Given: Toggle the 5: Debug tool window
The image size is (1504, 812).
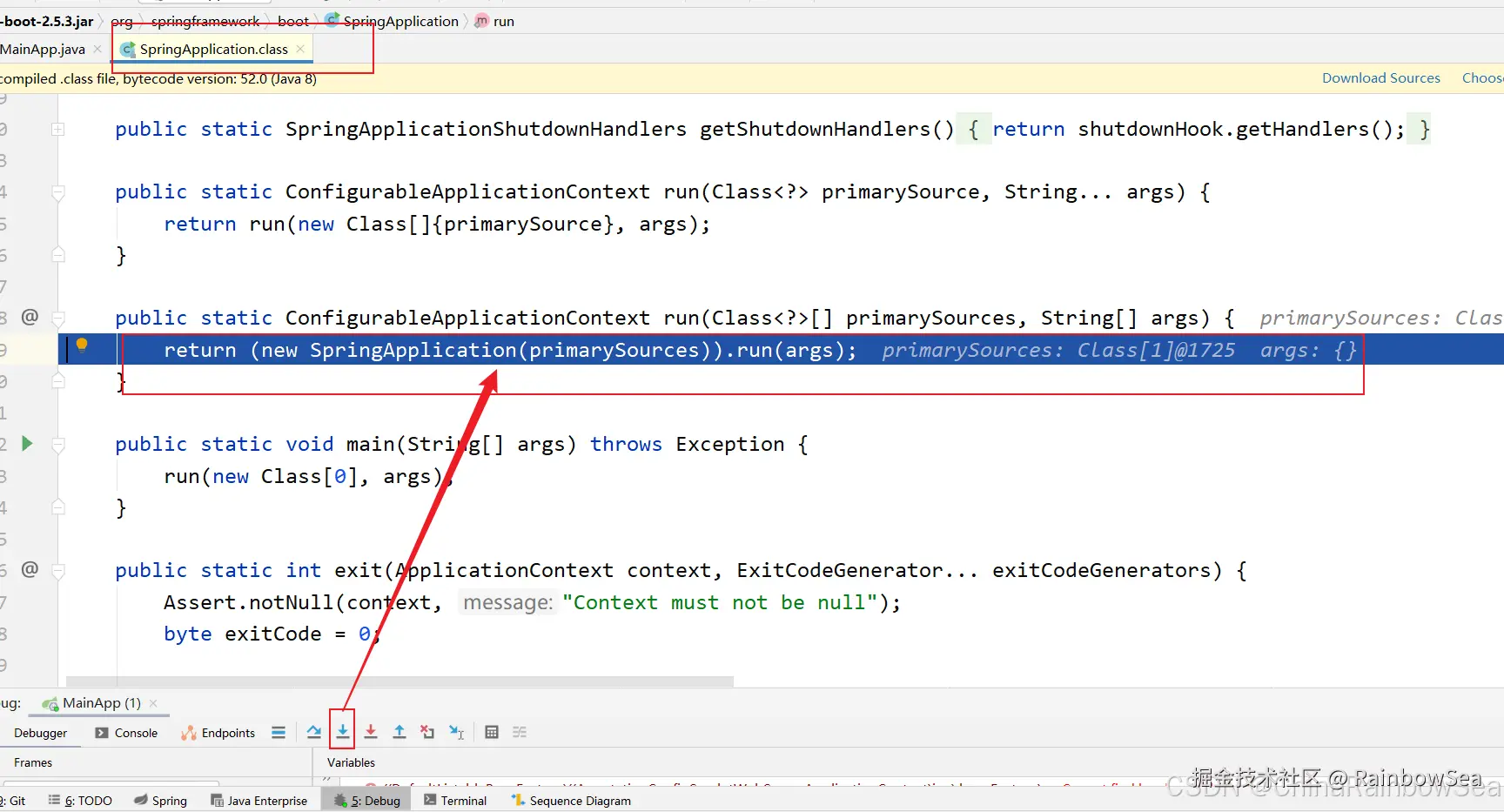Looking at the screenshot, I should tap(366, 801).
